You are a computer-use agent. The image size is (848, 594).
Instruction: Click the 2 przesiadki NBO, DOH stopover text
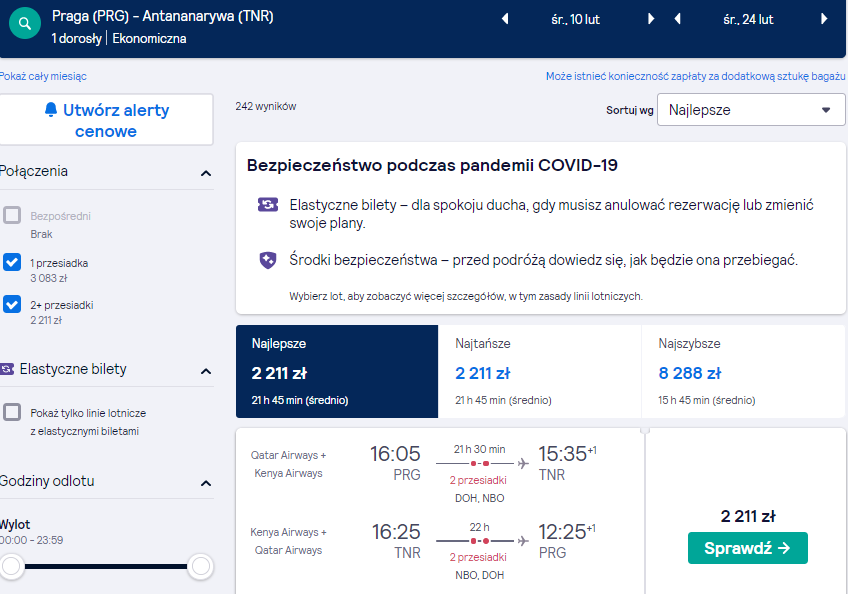pos(479,566)
